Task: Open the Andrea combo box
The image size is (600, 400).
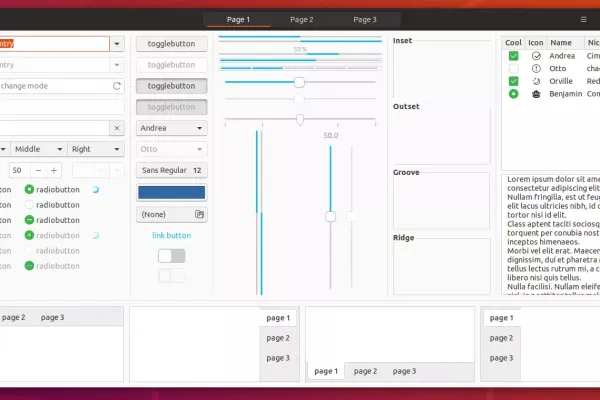Action: coord(171,128)
